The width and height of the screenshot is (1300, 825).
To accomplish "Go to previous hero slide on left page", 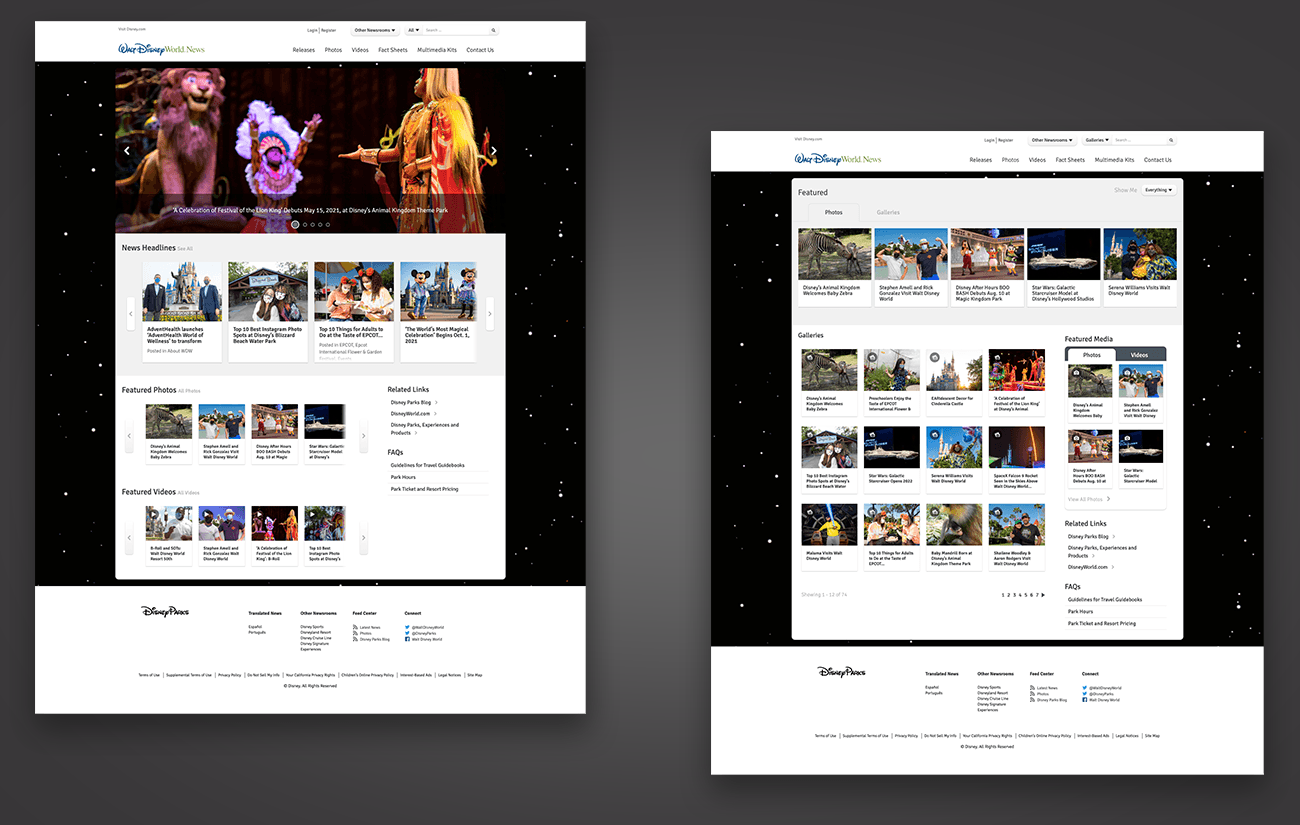I will tap(127, 151).
